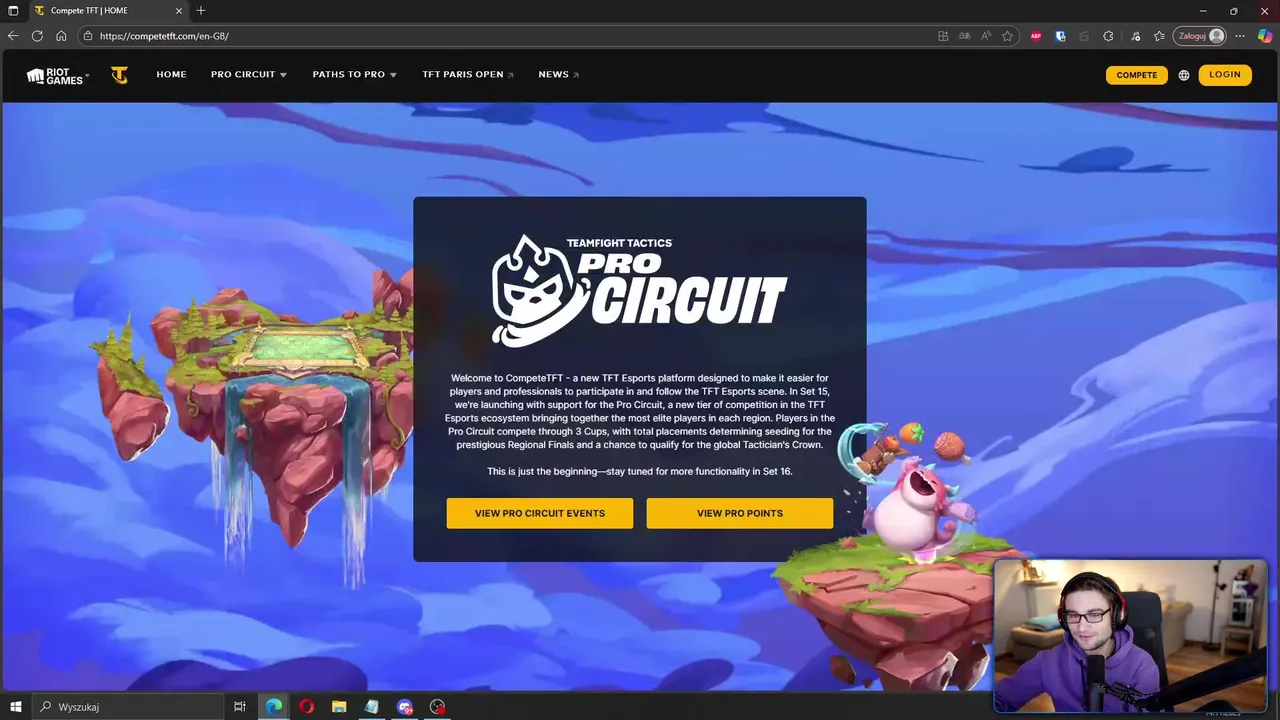Open the Extensions puzzle icon

(x=1108, y=36)
